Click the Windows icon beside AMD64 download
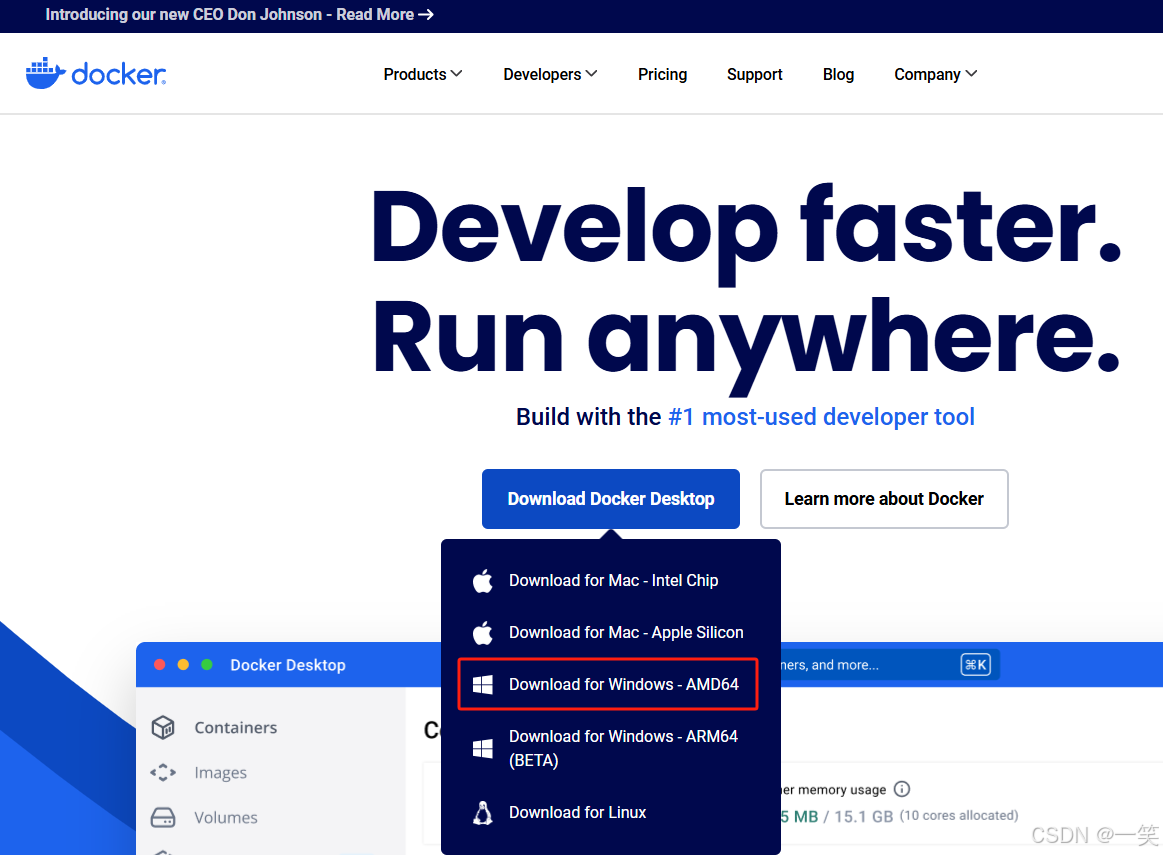The width and height of the screenshot is (1163, 855). 483,684
